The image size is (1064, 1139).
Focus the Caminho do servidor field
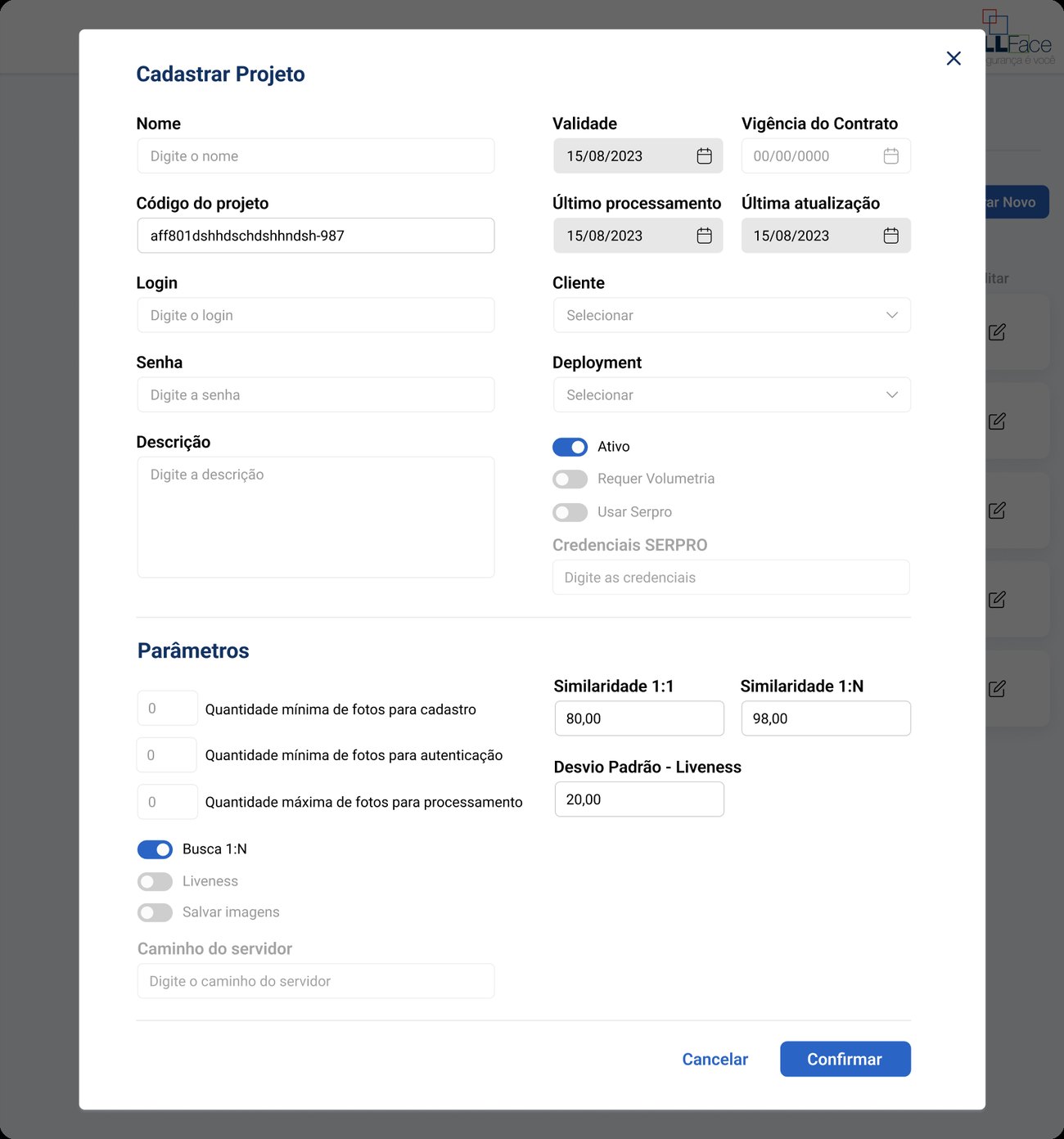tap(316, 981)
